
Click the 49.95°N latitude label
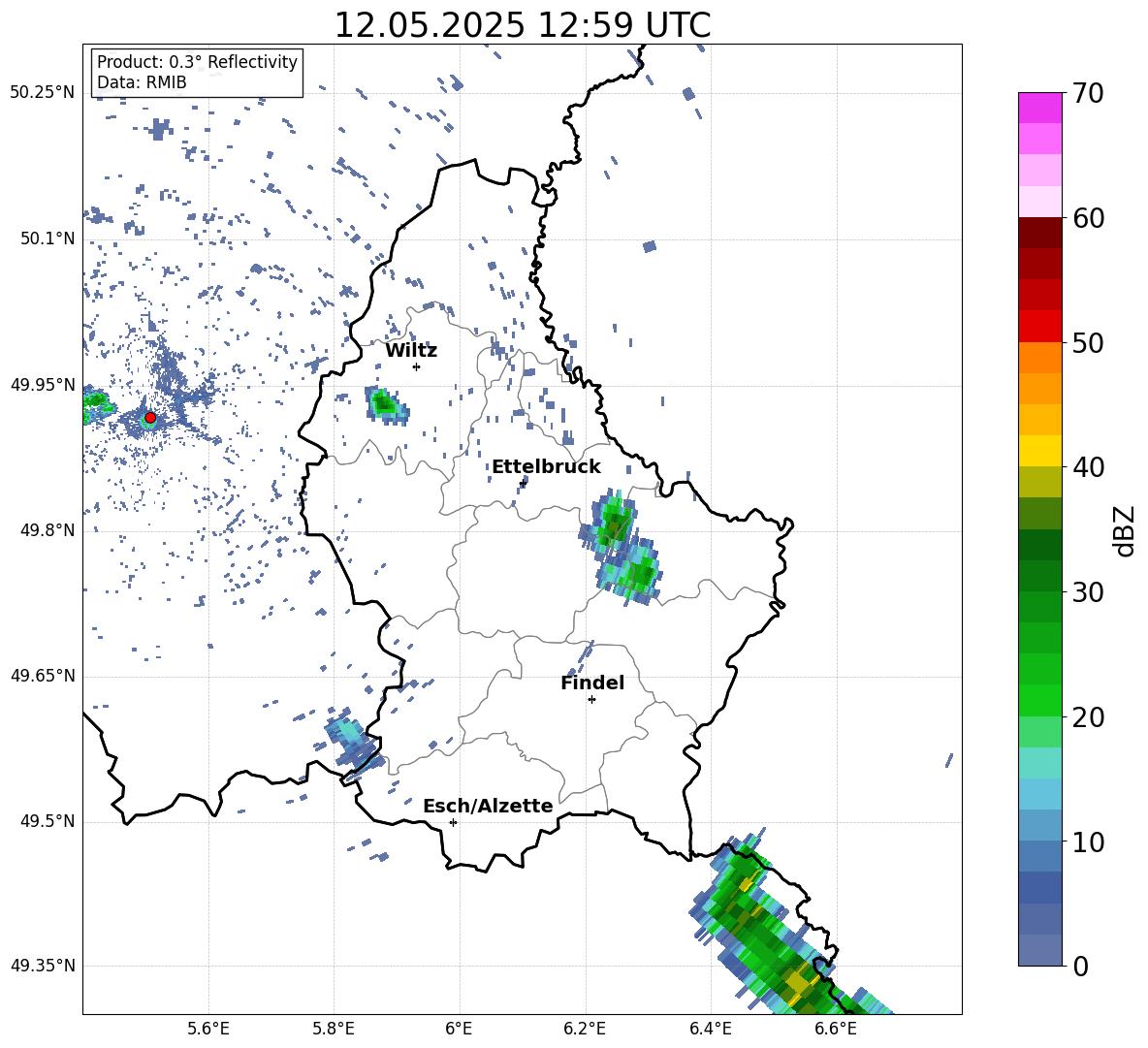tap(43, 385)
